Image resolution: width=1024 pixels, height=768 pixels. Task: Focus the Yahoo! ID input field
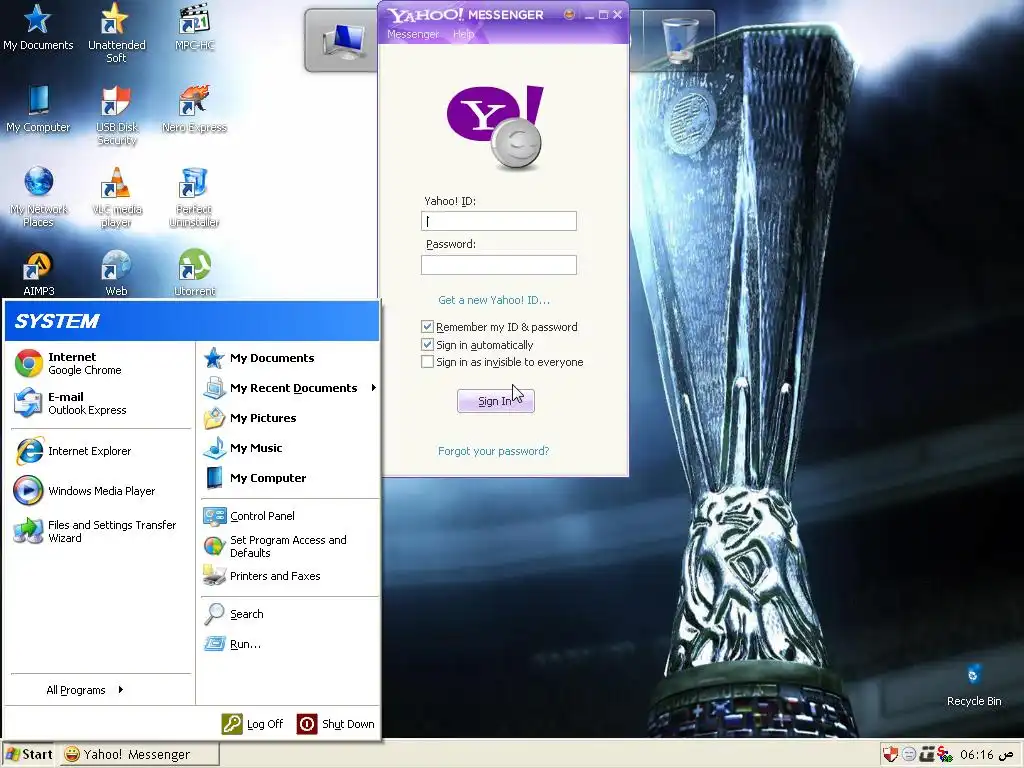[499, 221]
